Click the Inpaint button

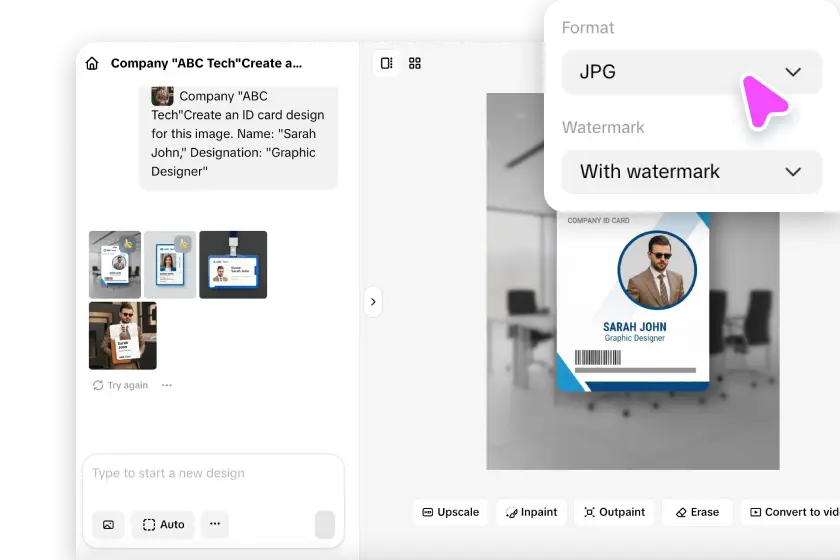[531, 512]
